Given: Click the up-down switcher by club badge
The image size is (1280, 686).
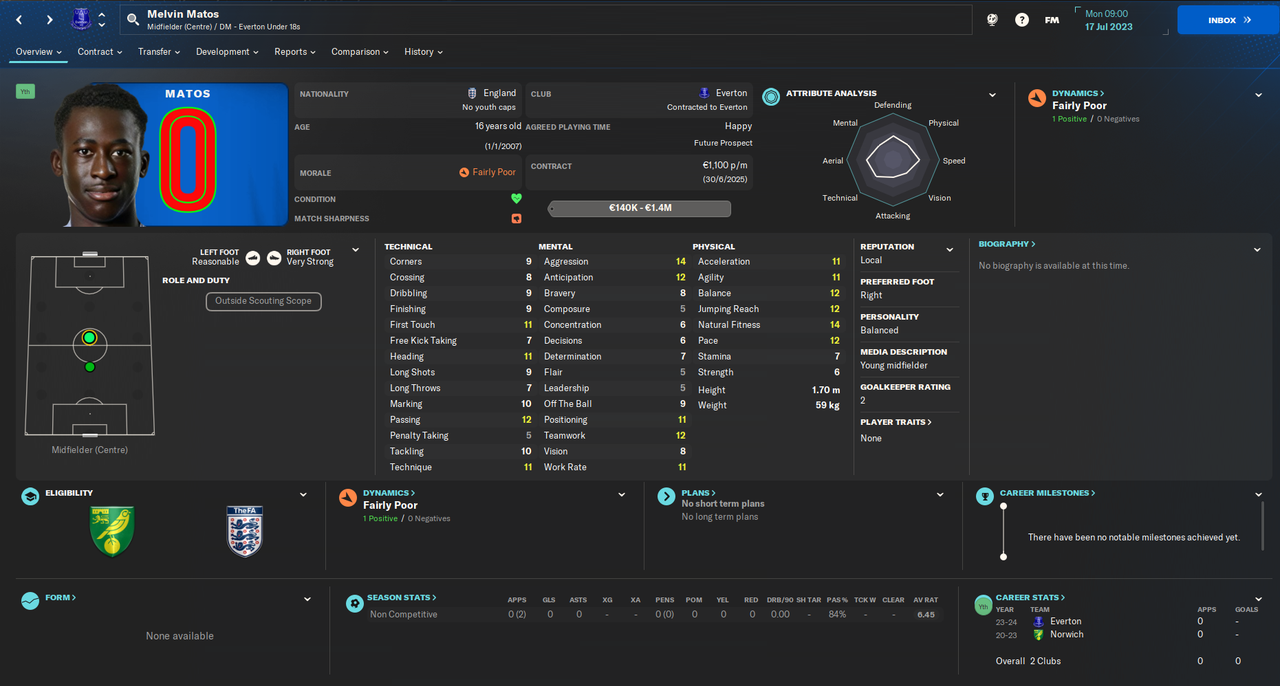Looking at the screenshot, I should click(x=101, y=20).
